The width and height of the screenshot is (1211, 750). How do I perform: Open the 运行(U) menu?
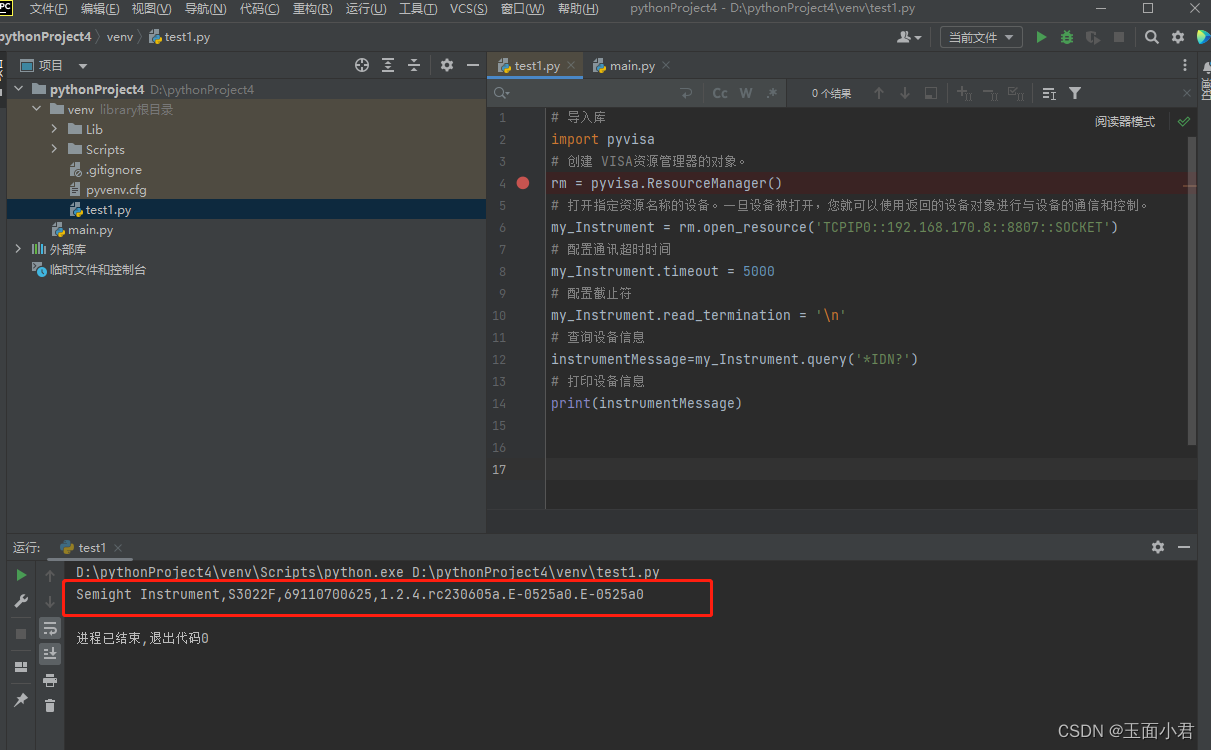pyautogui.click(x=366, y=9)
